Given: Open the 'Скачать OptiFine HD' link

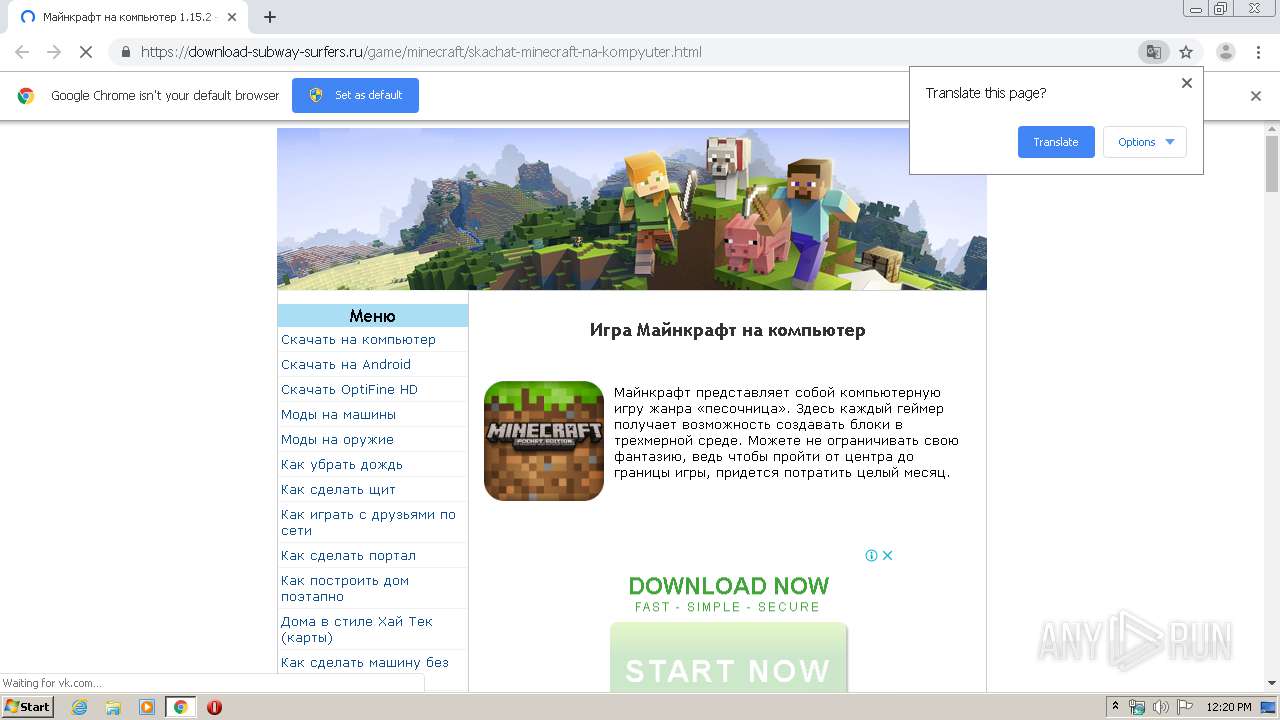Looking at the screenshot, I should click(x=349, y=390).
